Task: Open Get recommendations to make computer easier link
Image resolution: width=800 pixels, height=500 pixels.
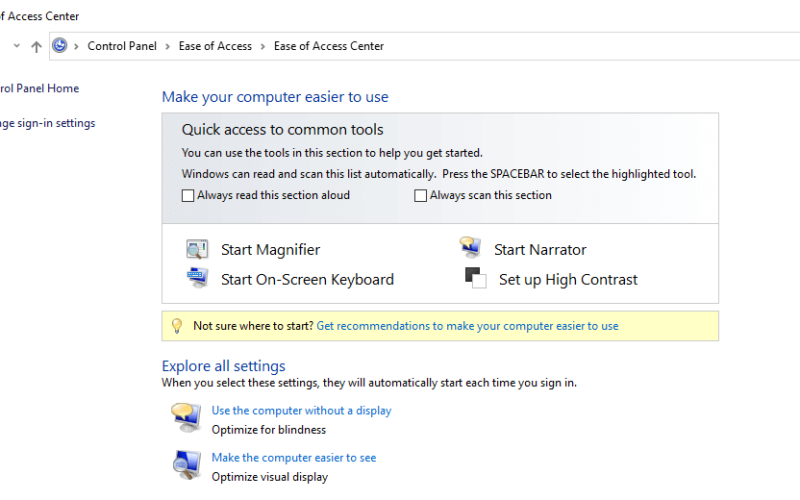Action: pyautogui.click(x=467, y=326)
